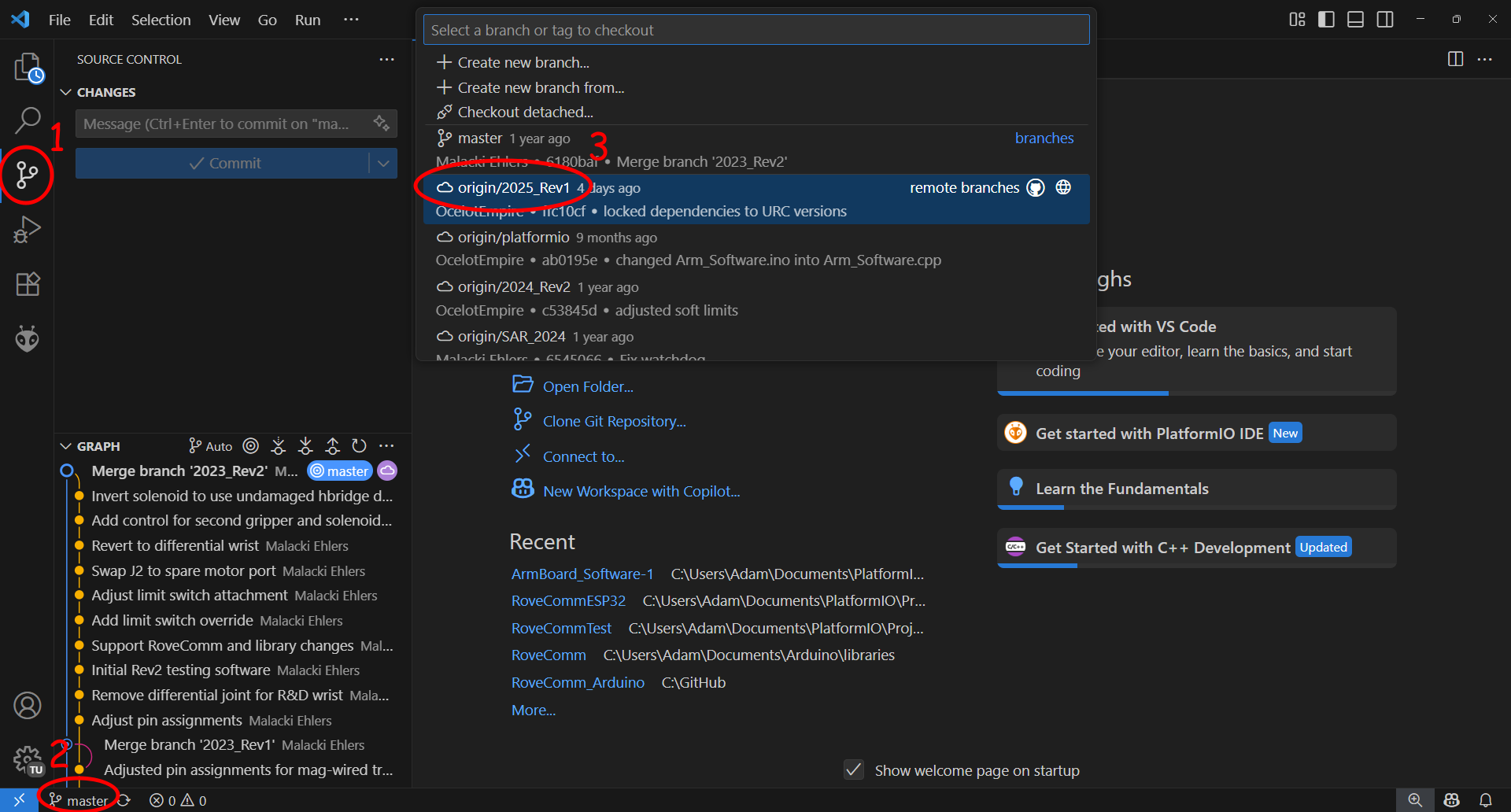Push changes using Graph toolbar push icon

[x=331, y=445]
